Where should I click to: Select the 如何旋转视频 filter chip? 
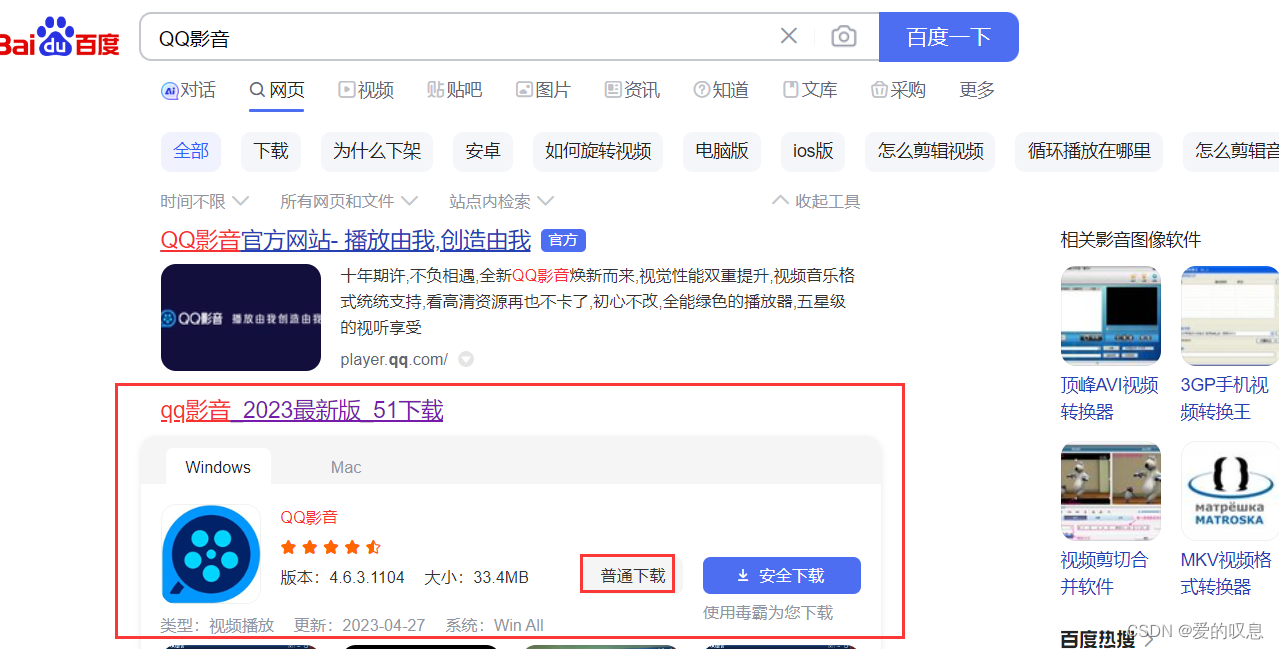click(x=598, y=151)
